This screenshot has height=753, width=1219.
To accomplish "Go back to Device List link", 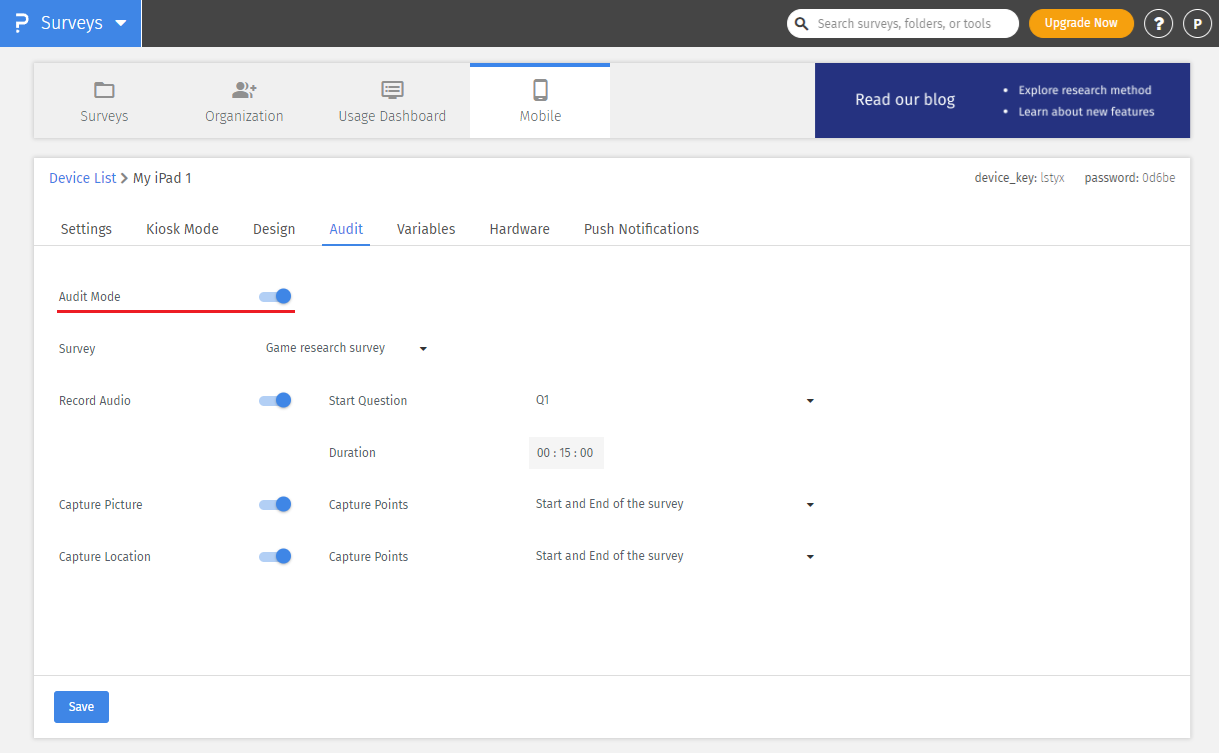I will 83,178.
